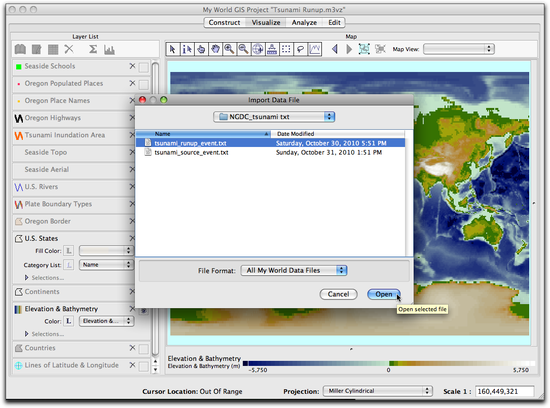Select the measure distance ruler tool
This screenshot has width=550, height=408.
tap(272, 49)
